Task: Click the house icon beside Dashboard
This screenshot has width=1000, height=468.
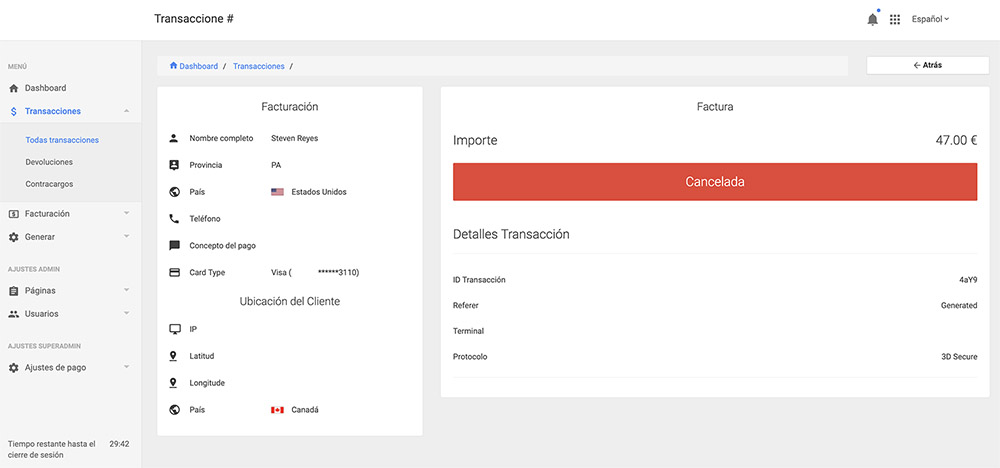Action: point(13,89)
